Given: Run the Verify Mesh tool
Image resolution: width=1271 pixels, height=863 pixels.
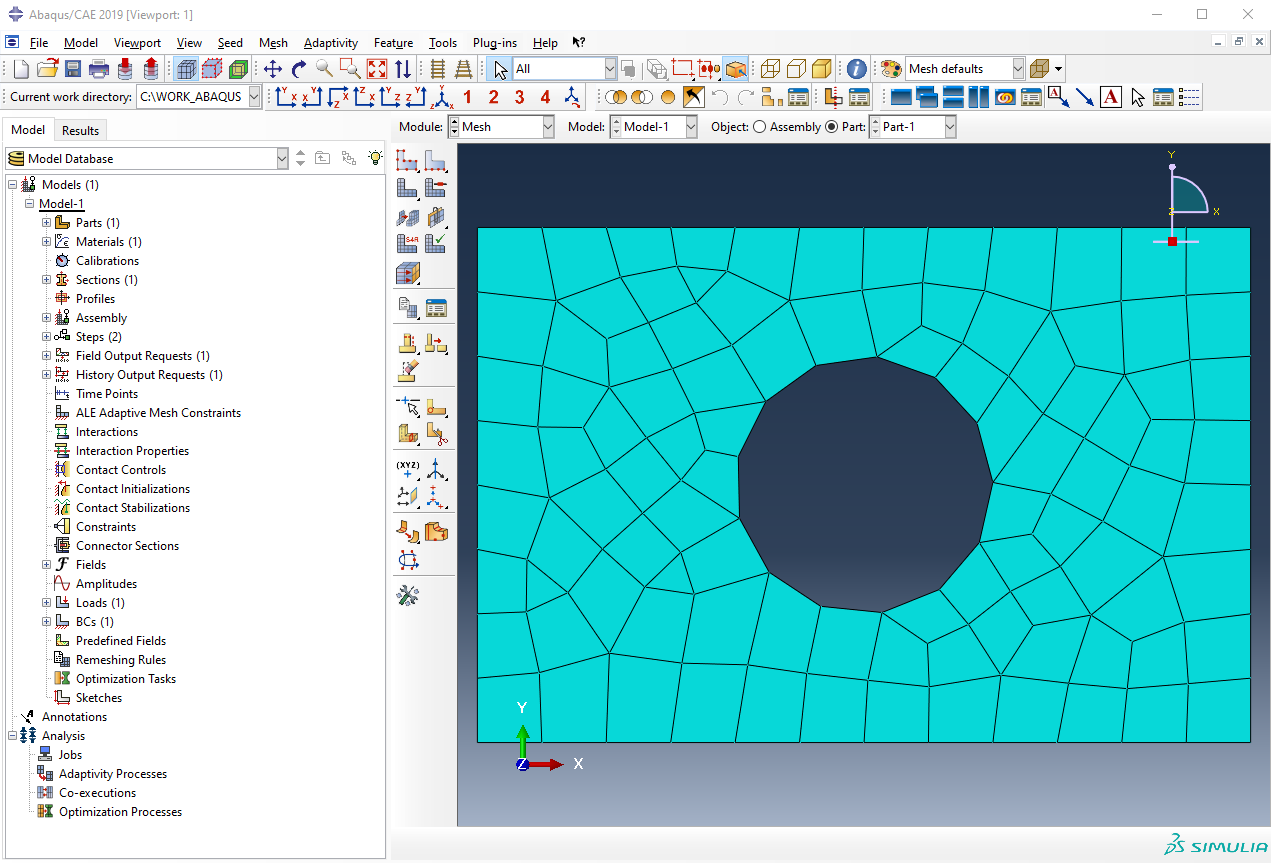Looking at the screenshot, I should [435, 242].
